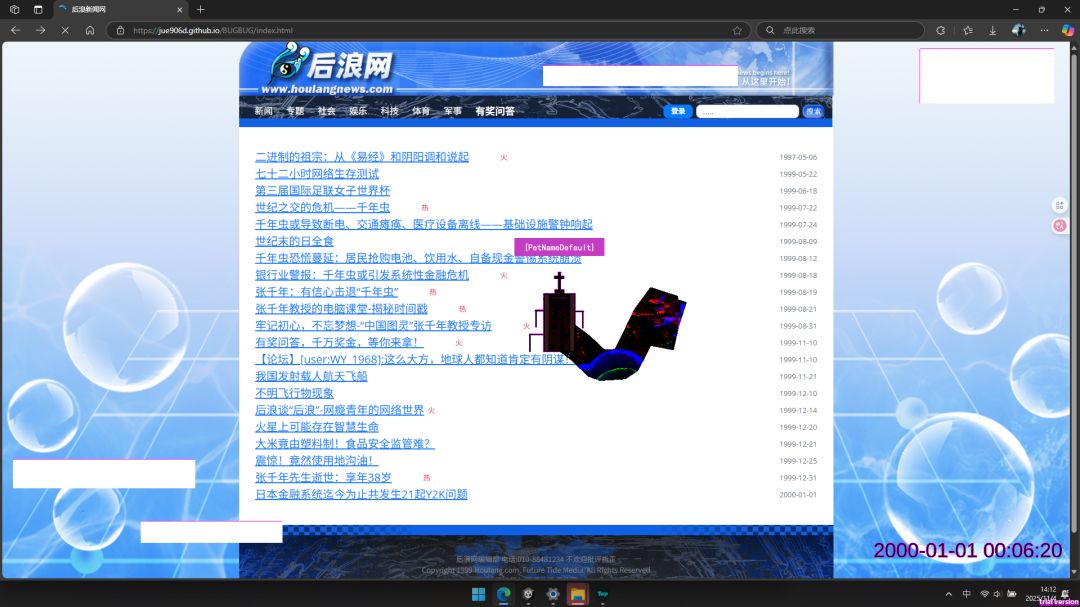1080x607 pixels.
Task: Add this page to favorites star
Action: pyautogui.click(x=737, y=30)
